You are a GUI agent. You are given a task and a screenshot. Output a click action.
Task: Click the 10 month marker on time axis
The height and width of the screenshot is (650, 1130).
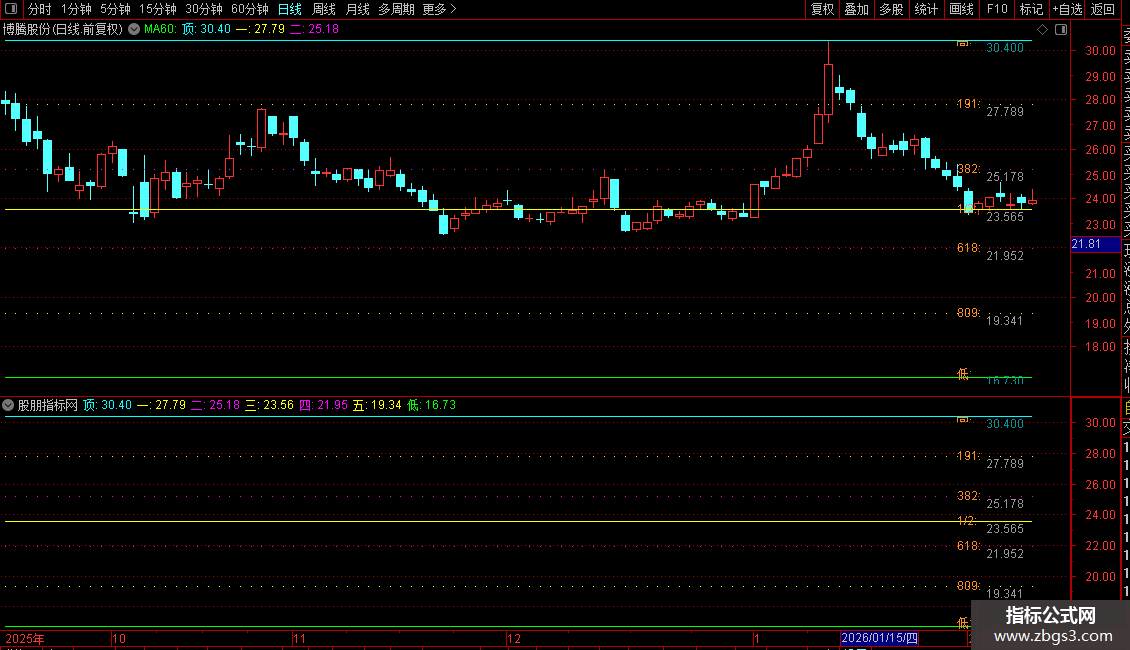[119, 638]
